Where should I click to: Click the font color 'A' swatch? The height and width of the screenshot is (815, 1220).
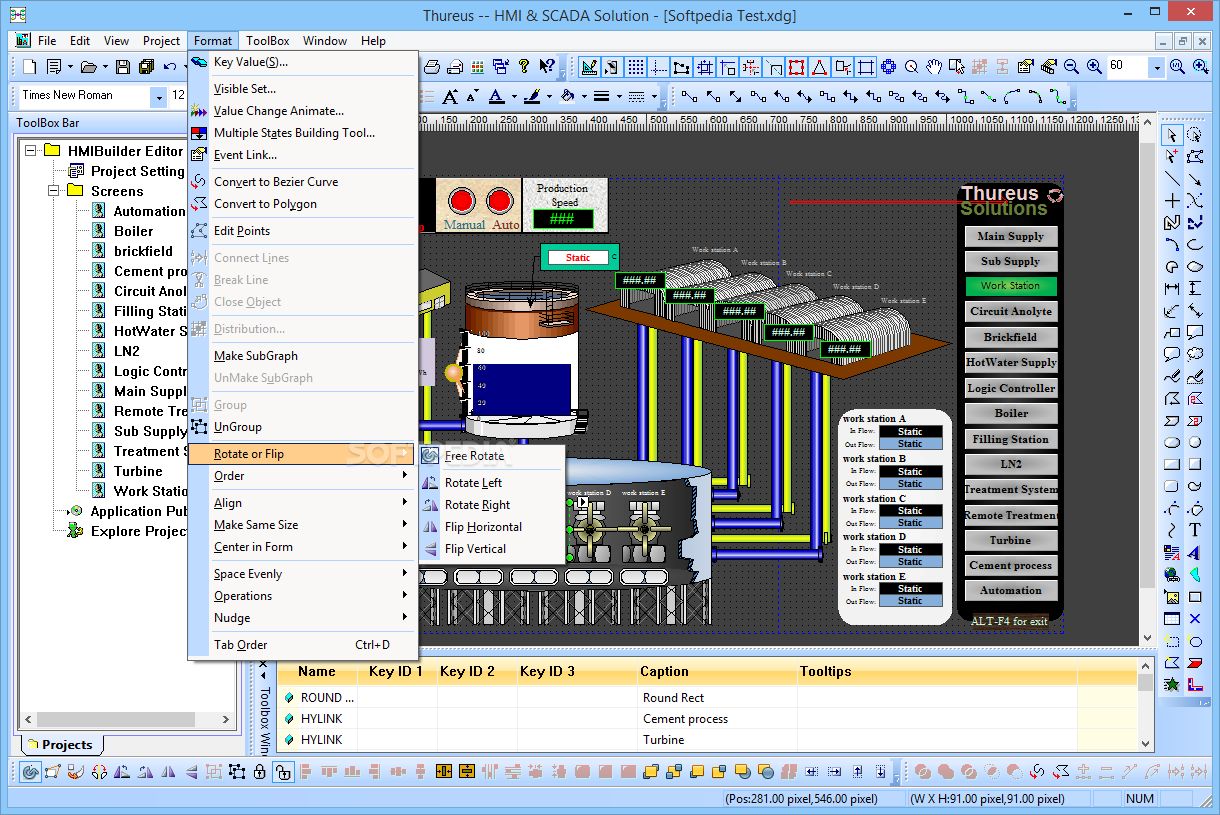point(497,97)
